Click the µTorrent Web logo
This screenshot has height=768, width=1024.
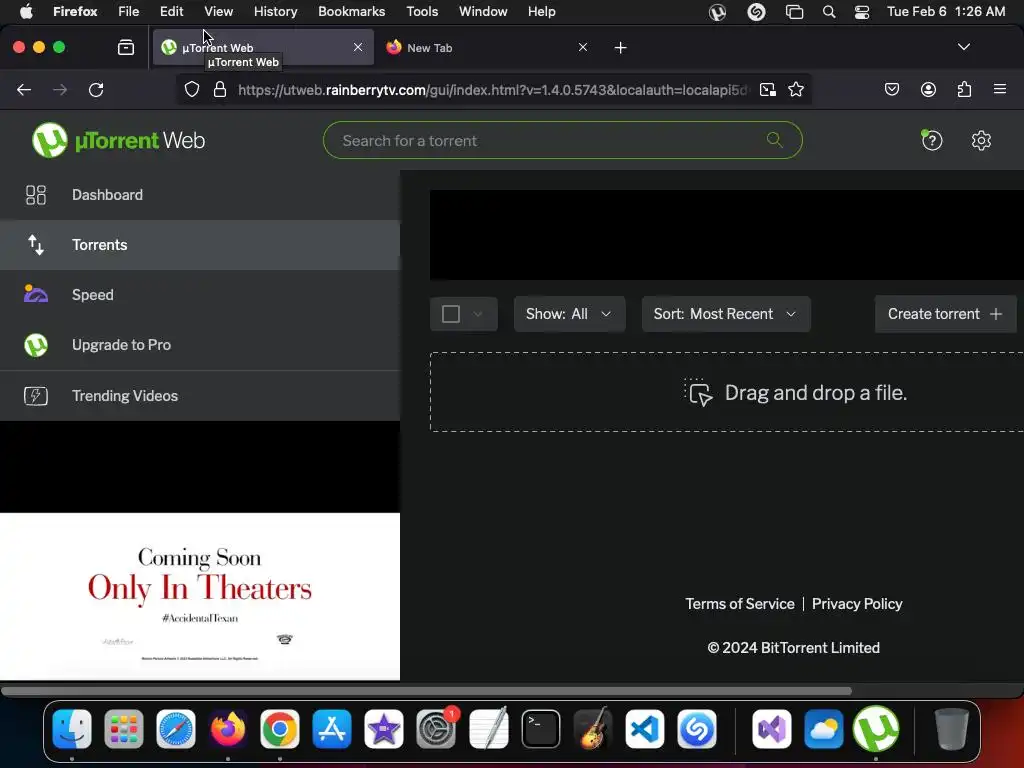pos(118,140)
